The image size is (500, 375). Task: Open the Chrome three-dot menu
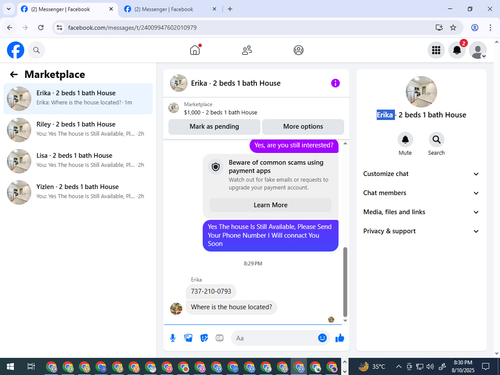(x=490, y=27)
